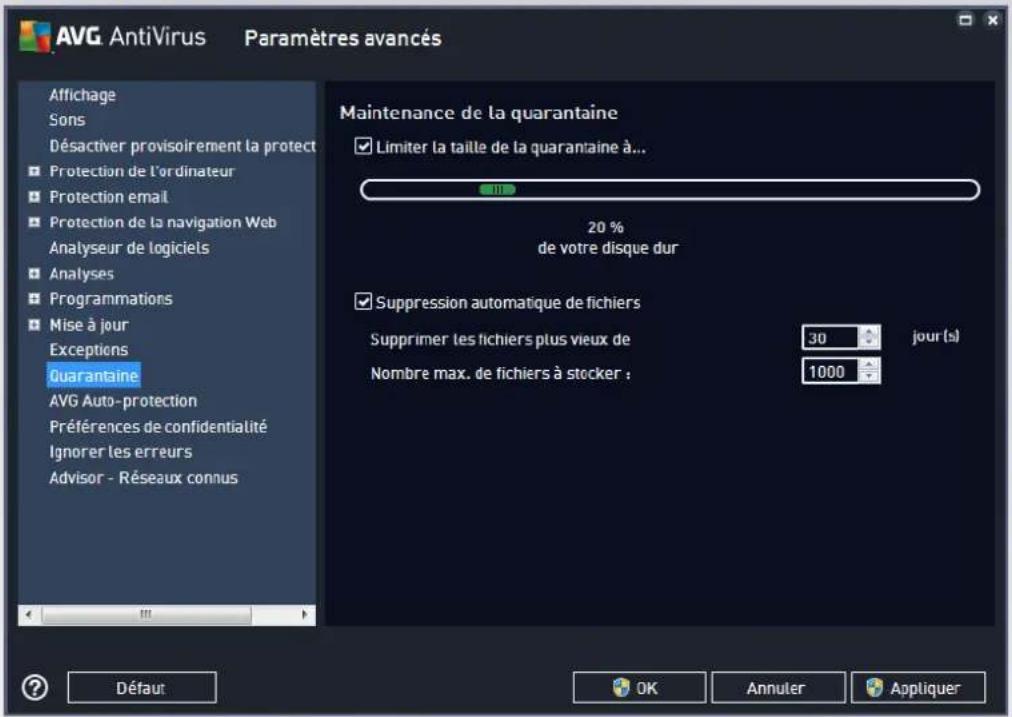This screenshot has width=1012, height=717.
Task: Click the Défaut button
Action: click(142, 687)
